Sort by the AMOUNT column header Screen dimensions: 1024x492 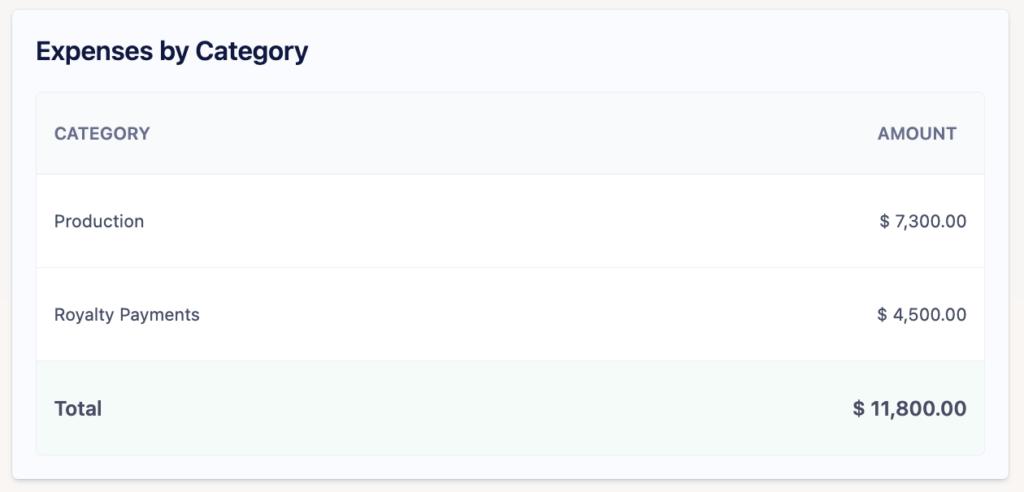[x=917, y=133]
